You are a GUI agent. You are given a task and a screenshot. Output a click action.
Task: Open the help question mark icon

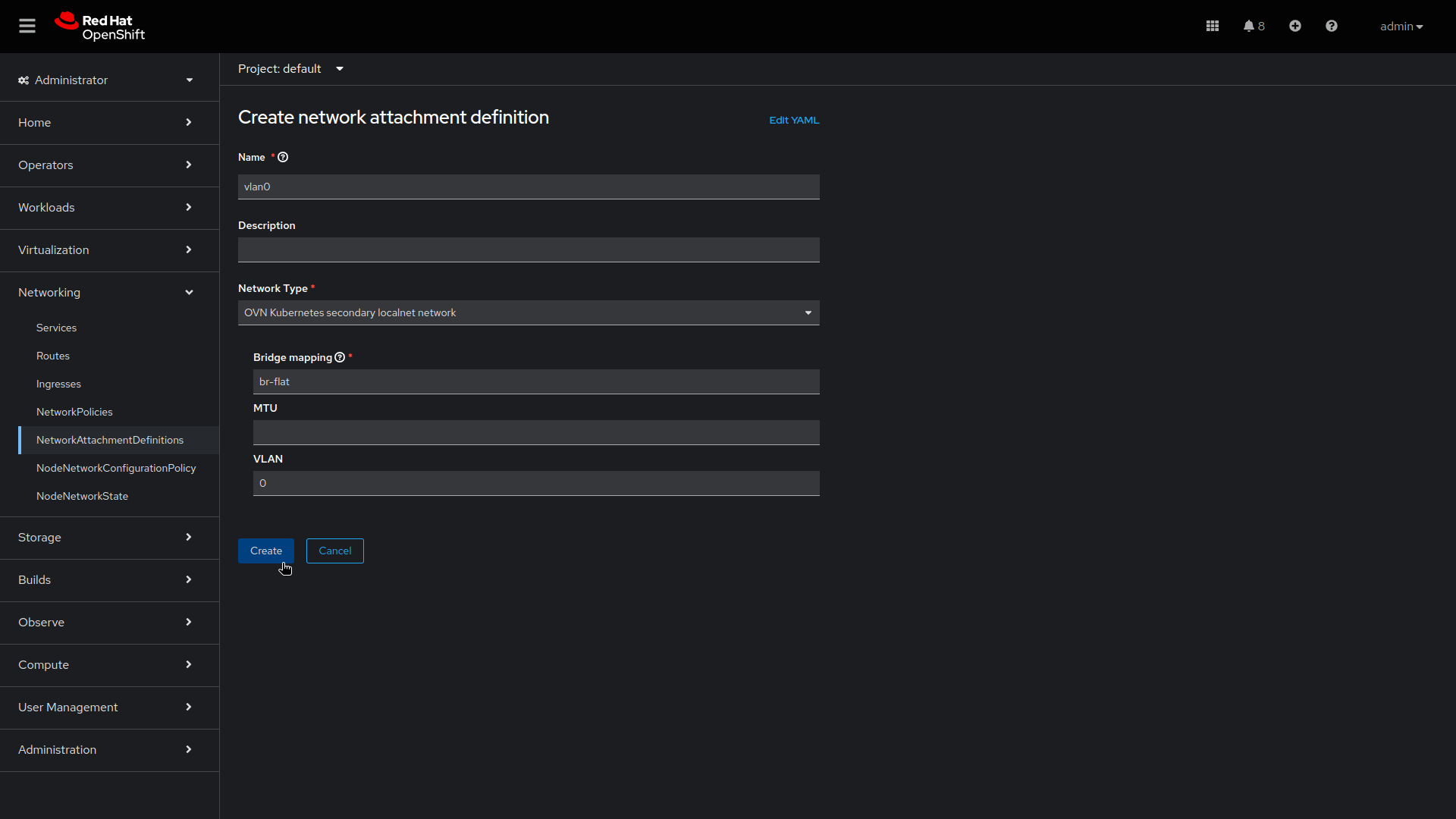click(x=1332, y=25)
